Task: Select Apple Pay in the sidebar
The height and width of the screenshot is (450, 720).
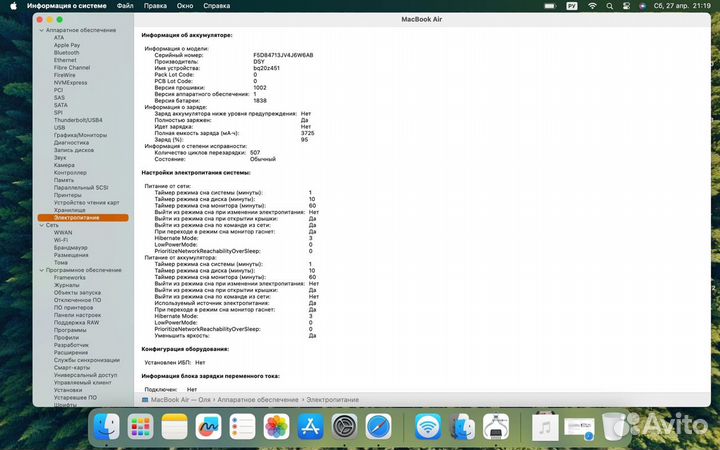Action: (x=67, y=45)
